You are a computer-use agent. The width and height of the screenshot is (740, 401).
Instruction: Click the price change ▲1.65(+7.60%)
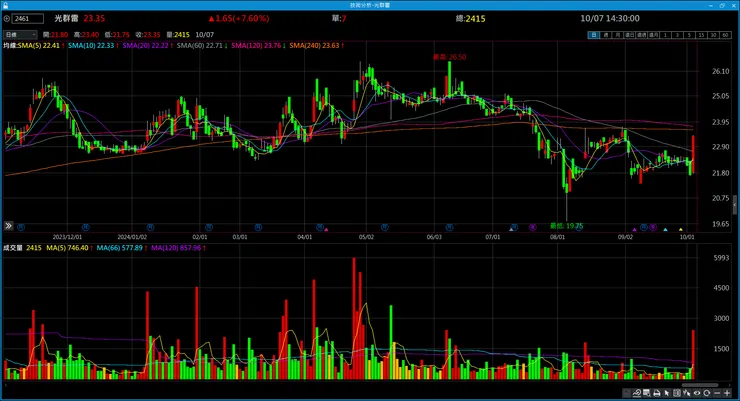pyautogui.click(x=239, y=18)
